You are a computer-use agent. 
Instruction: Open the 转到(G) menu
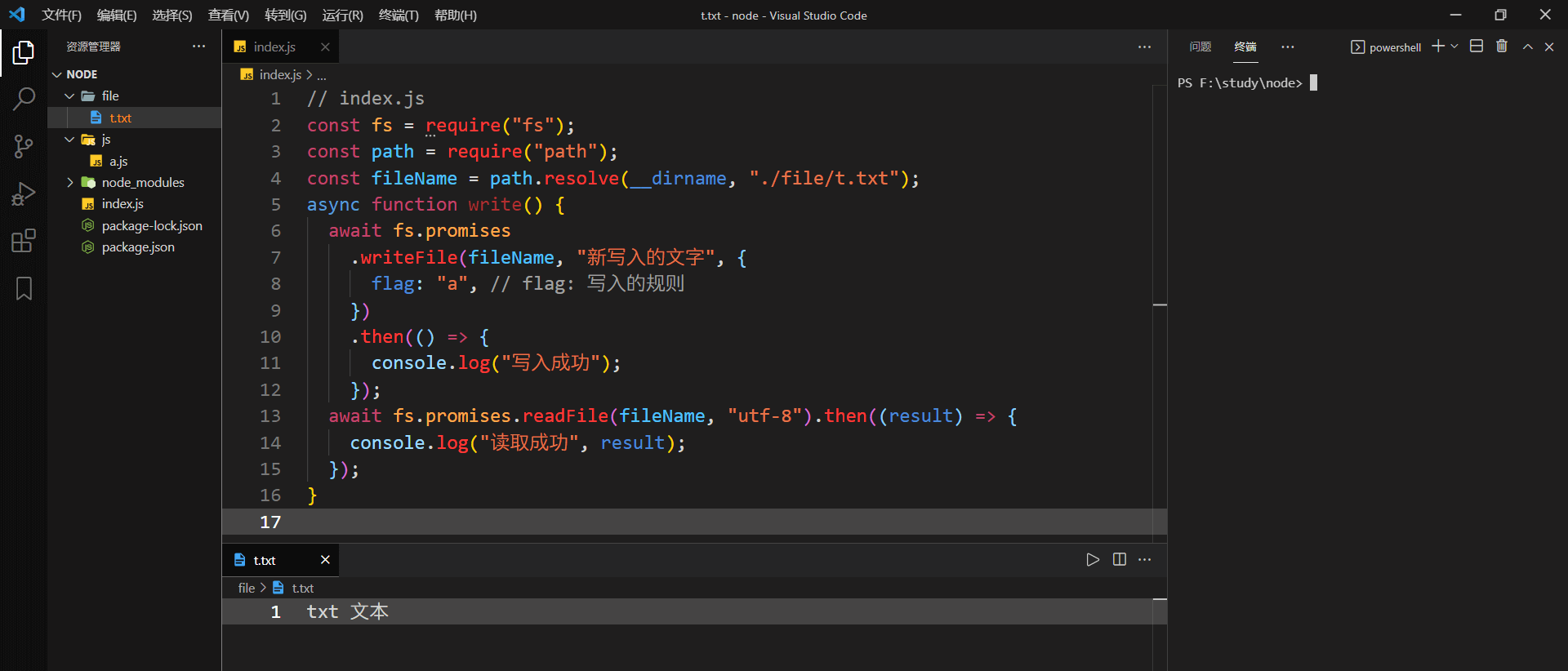pos(286,15)
